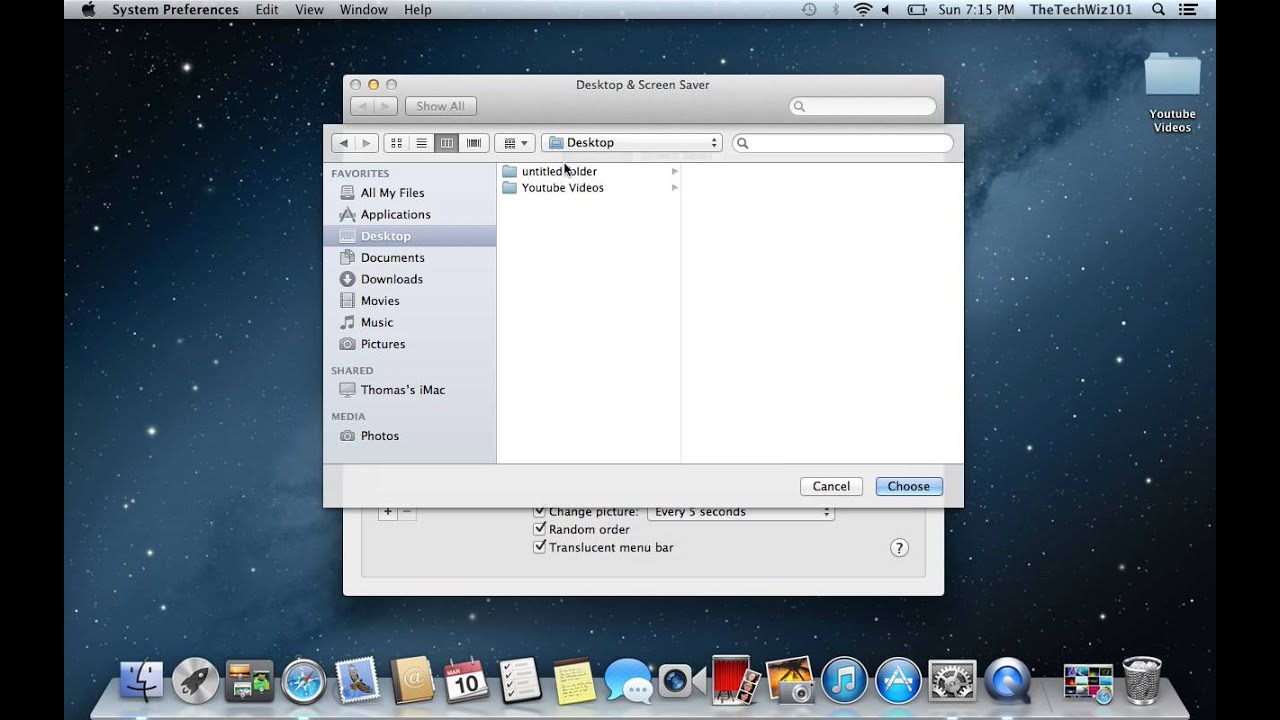Screen dimensions: 1280x720
Task: Go back in the file dialog
Action: pos(343,143)
